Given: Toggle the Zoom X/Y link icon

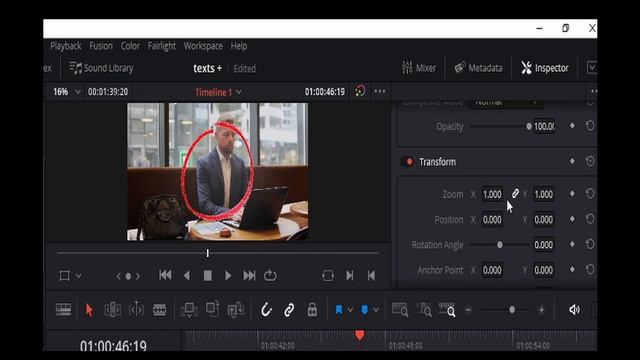Looking at the screenshot, I should [x=515, y=193].
